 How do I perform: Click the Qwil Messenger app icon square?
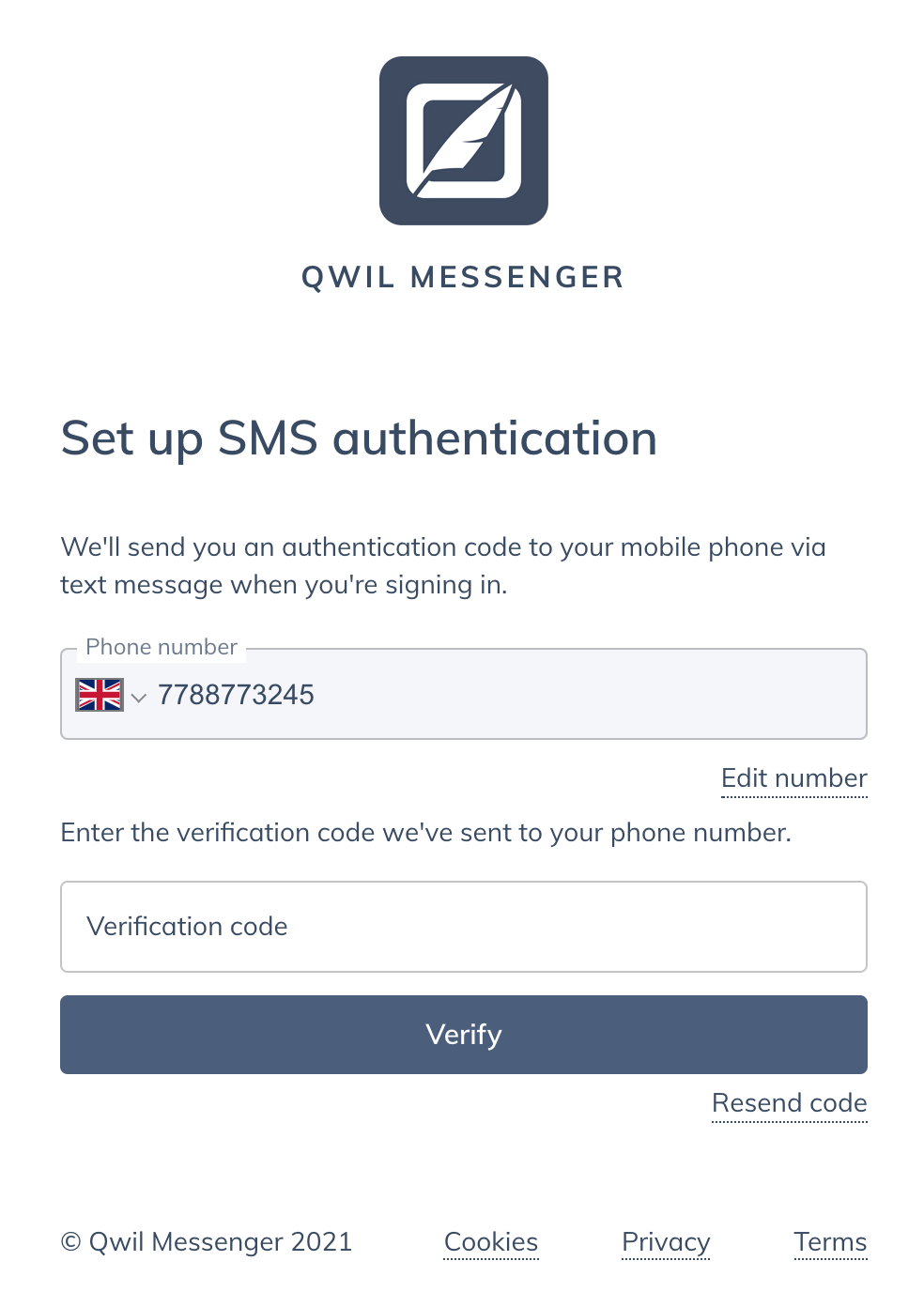point(464,139)
